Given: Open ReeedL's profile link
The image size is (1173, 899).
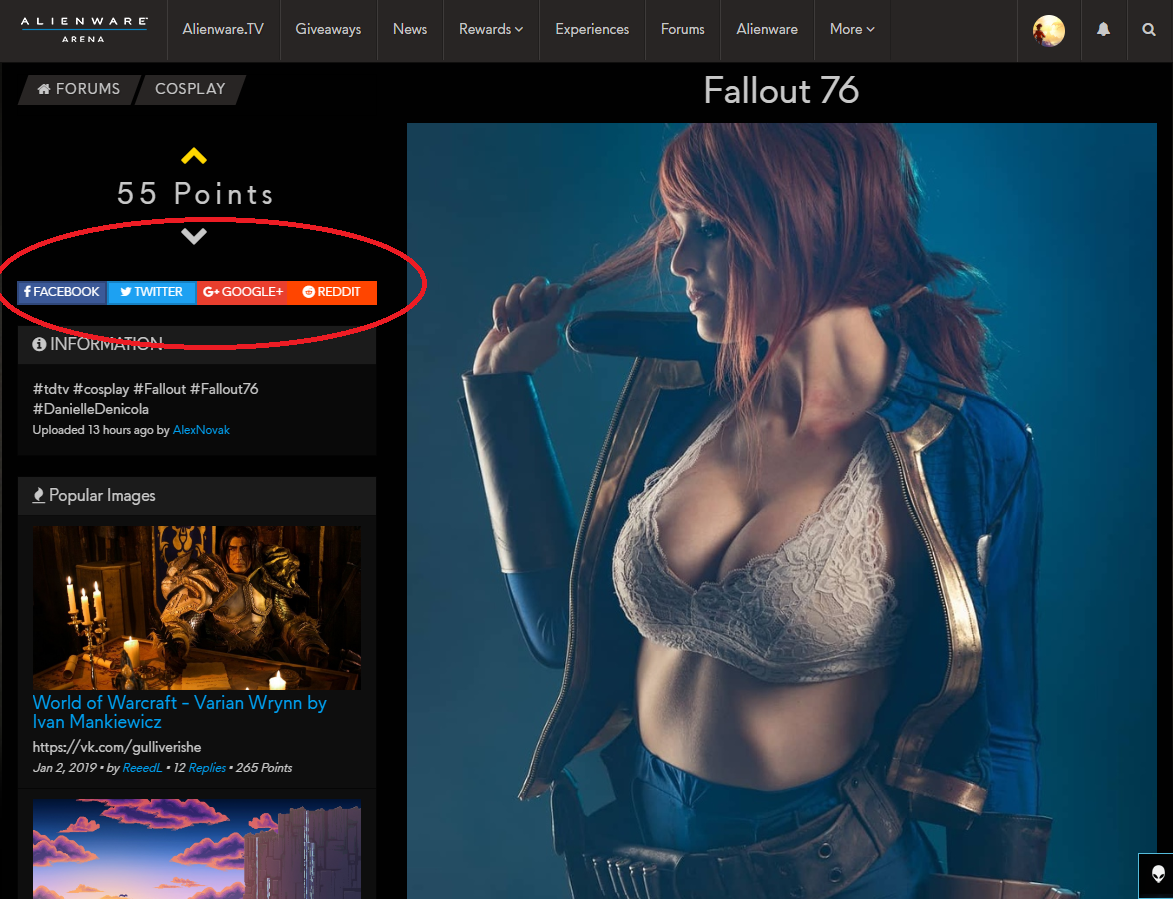Looking at the screenshot, I should tap(142, 768).
